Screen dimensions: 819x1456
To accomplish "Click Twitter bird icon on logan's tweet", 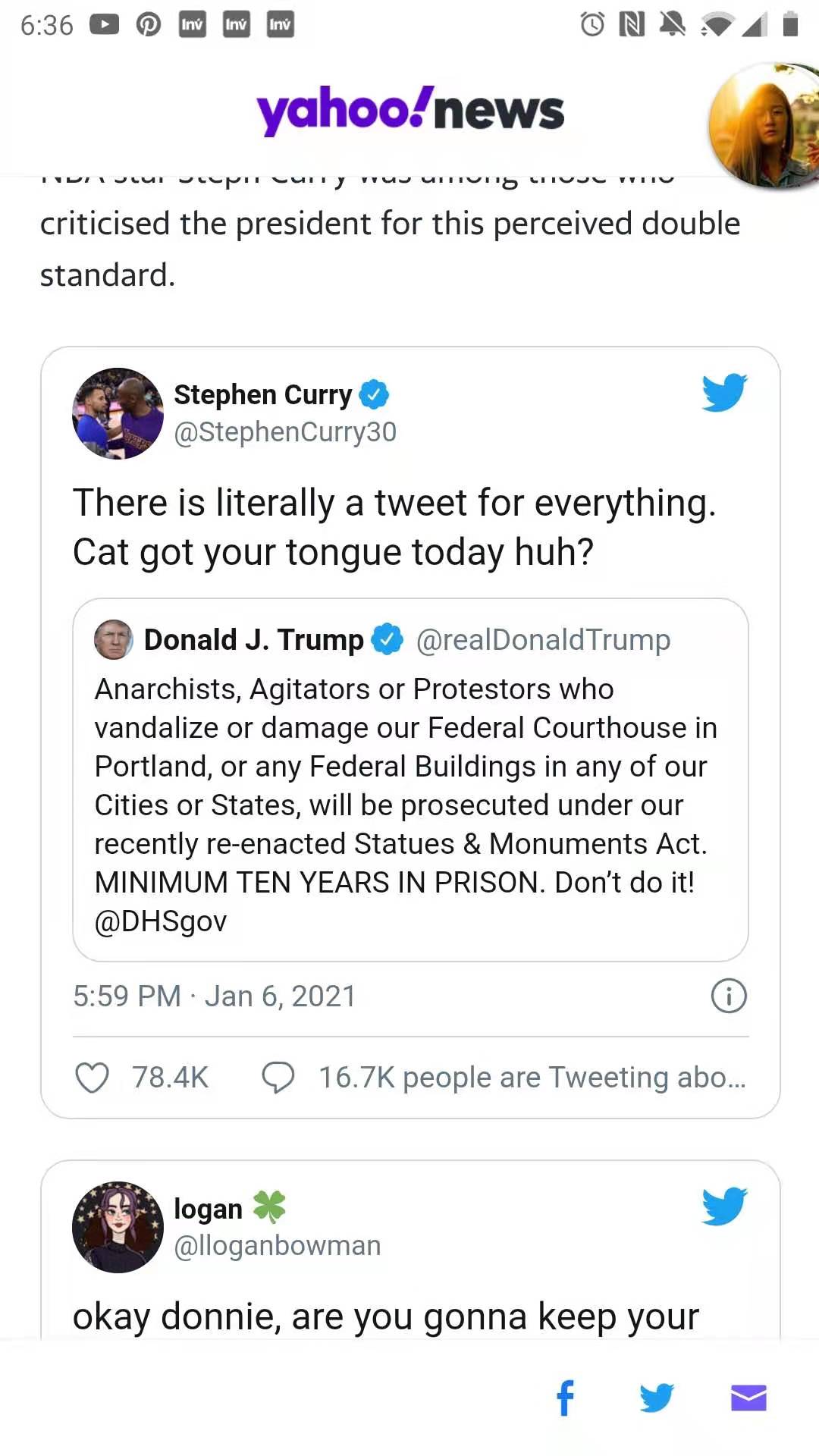I will (x=724, y=1207).
